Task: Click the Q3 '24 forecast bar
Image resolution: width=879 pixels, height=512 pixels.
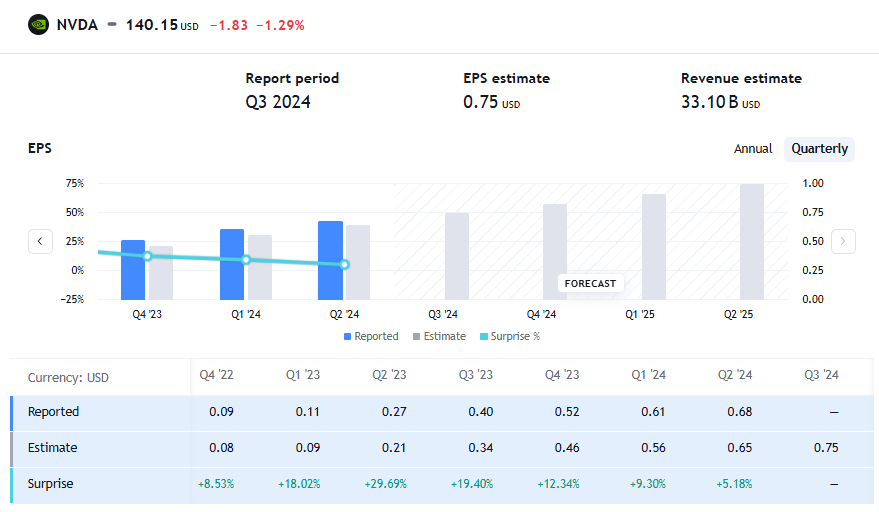Action: pos(457,256)
